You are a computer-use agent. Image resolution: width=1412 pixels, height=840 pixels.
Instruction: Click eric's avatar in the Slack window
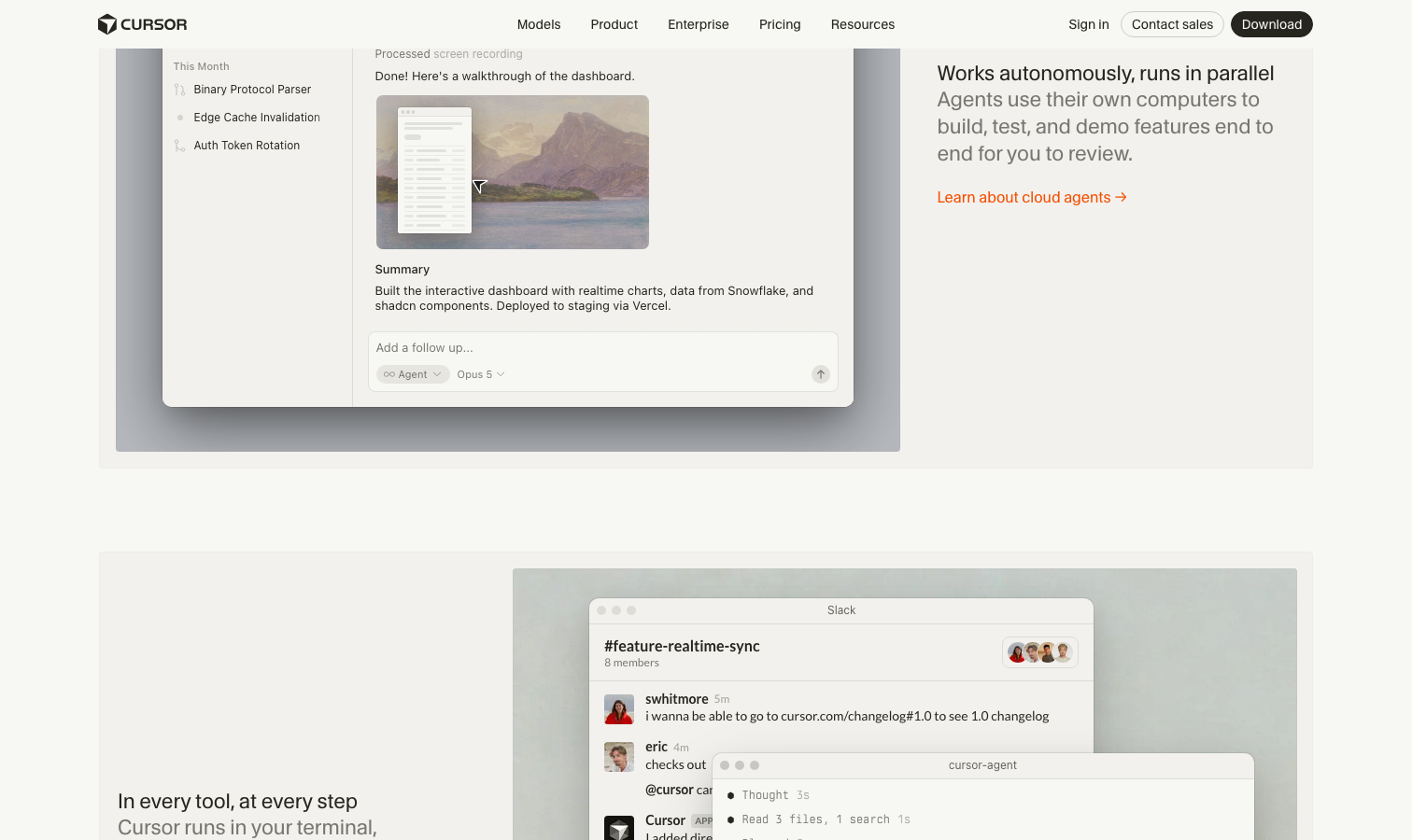coord(619,757)
